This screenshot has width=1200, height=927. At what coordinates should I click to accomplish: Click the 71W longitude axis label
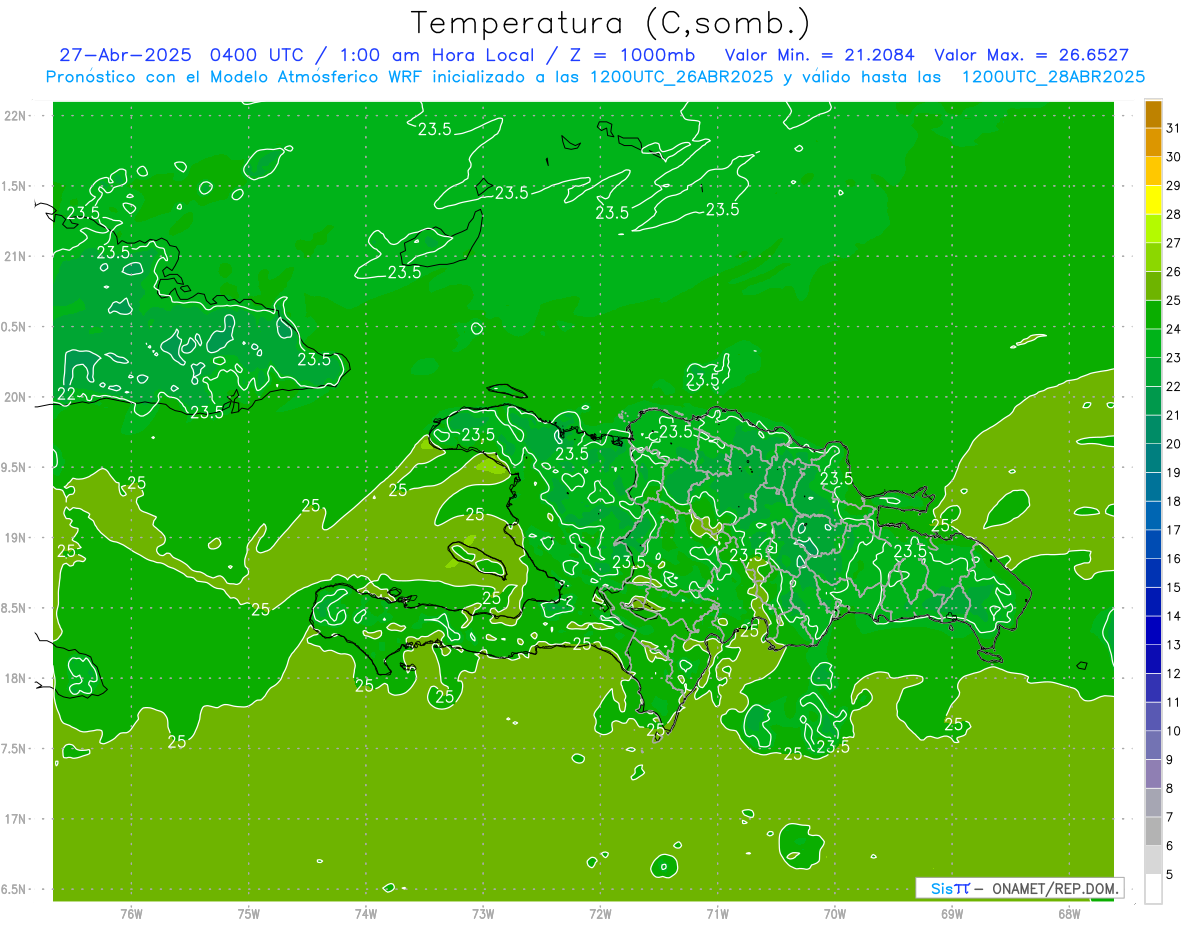717,914
